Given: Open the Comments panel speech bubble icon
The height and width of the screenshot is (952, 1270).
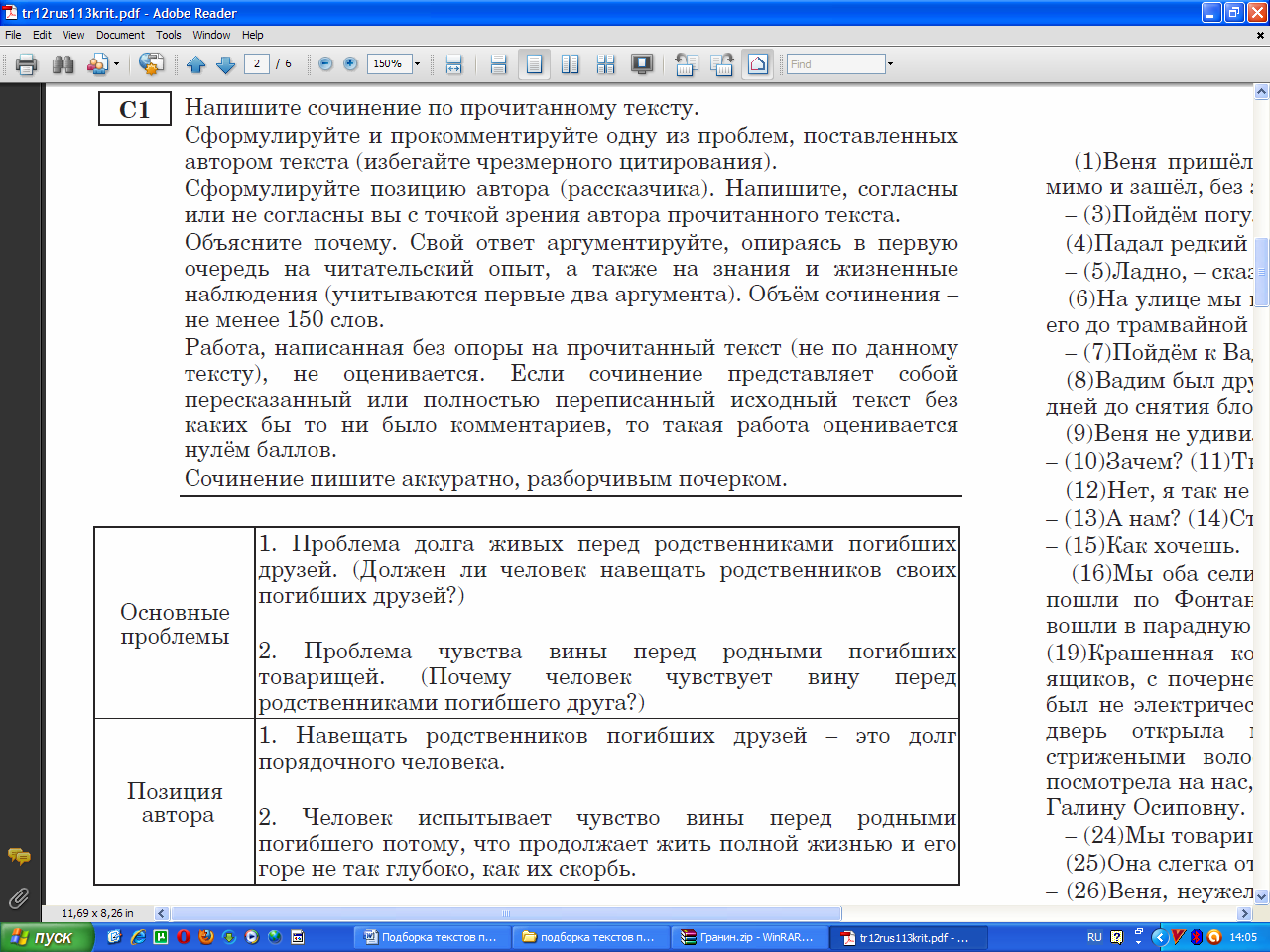Looking at the screenshot, I should (x=18, y=856).
